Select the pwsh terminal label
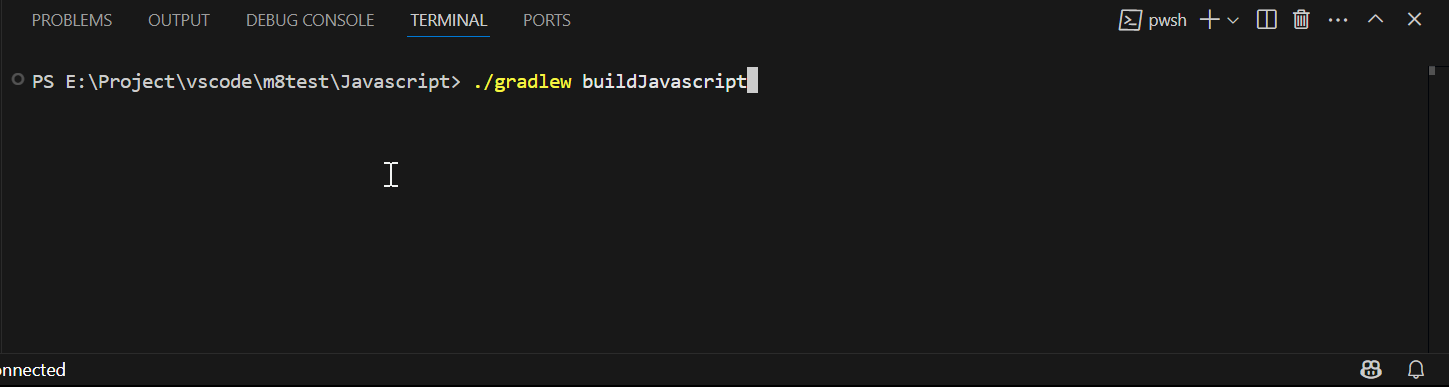 (x=1167, y=20)
